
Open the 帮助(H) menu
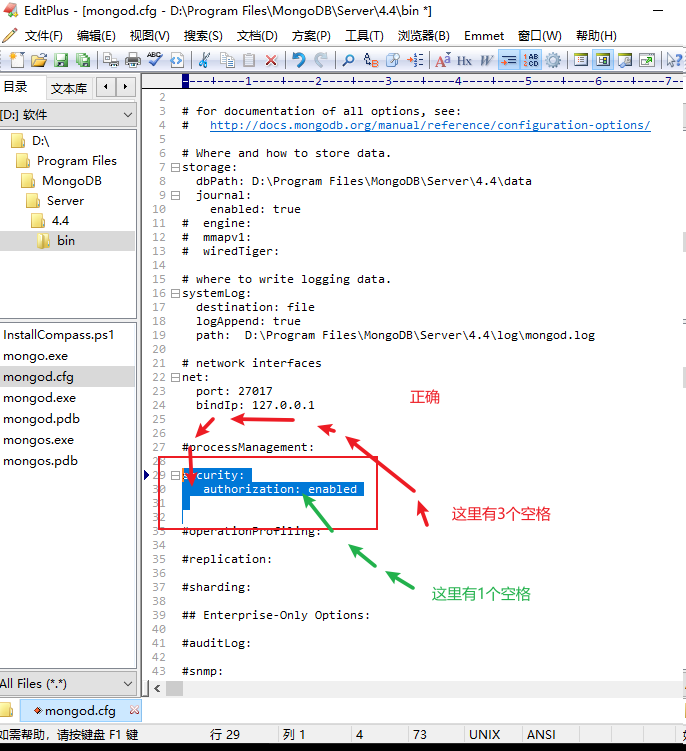[596, 35]
